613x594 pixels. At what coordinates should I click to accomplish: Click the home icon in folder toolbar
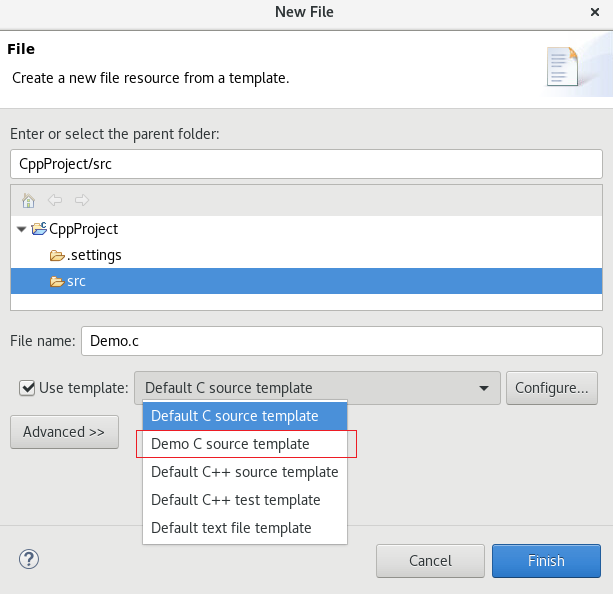pos(28,200)
